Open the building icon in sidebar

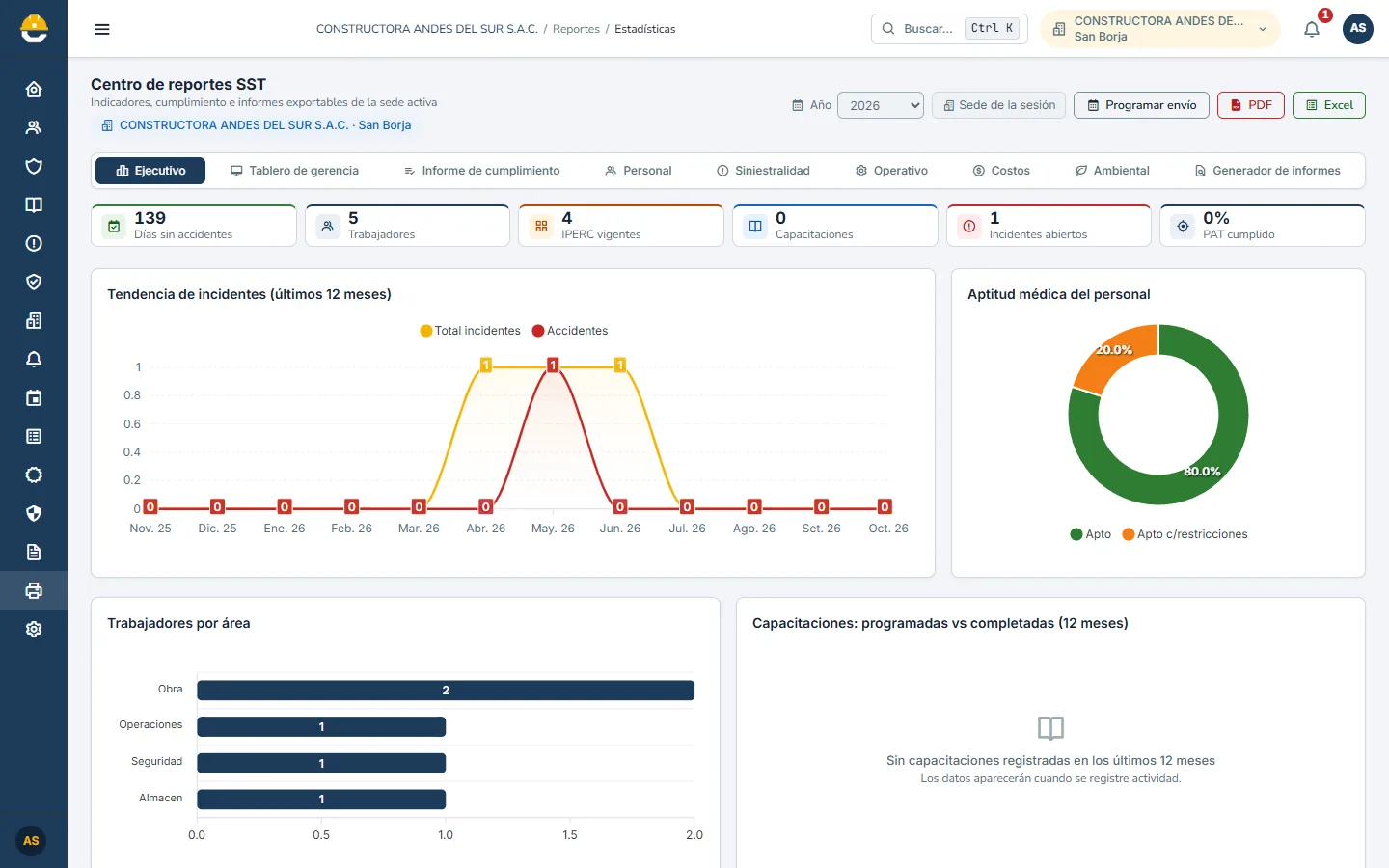[x=34, y=321]
